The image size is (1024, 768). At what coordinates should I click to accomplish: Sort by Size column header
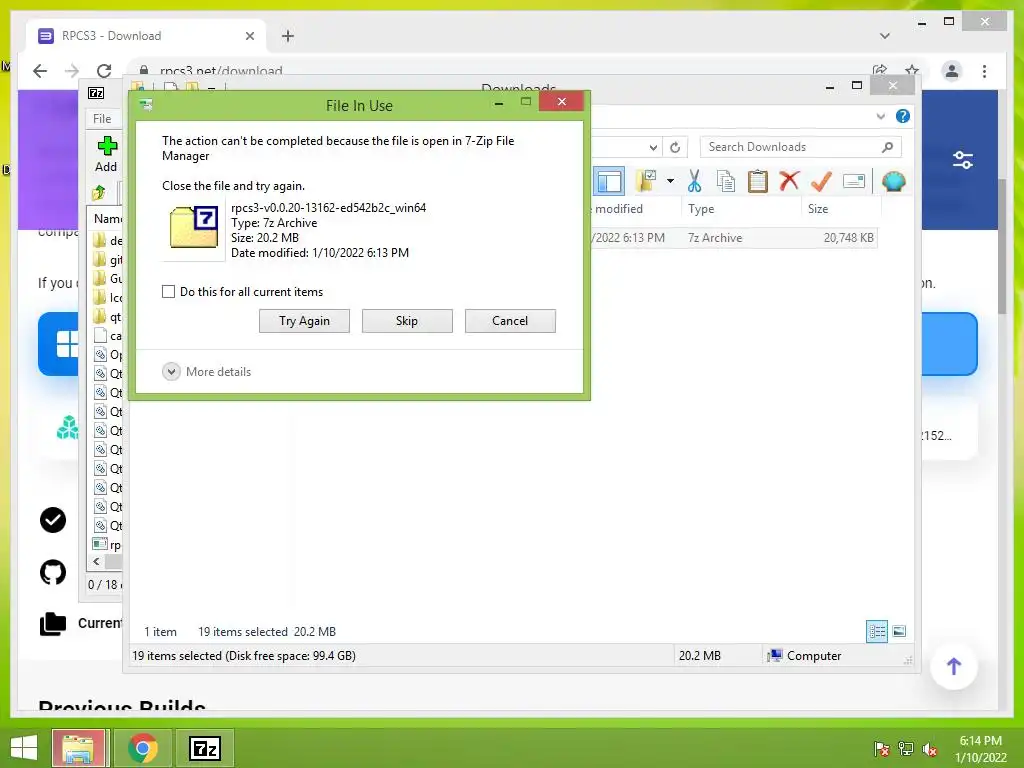(x=840, y=209)
